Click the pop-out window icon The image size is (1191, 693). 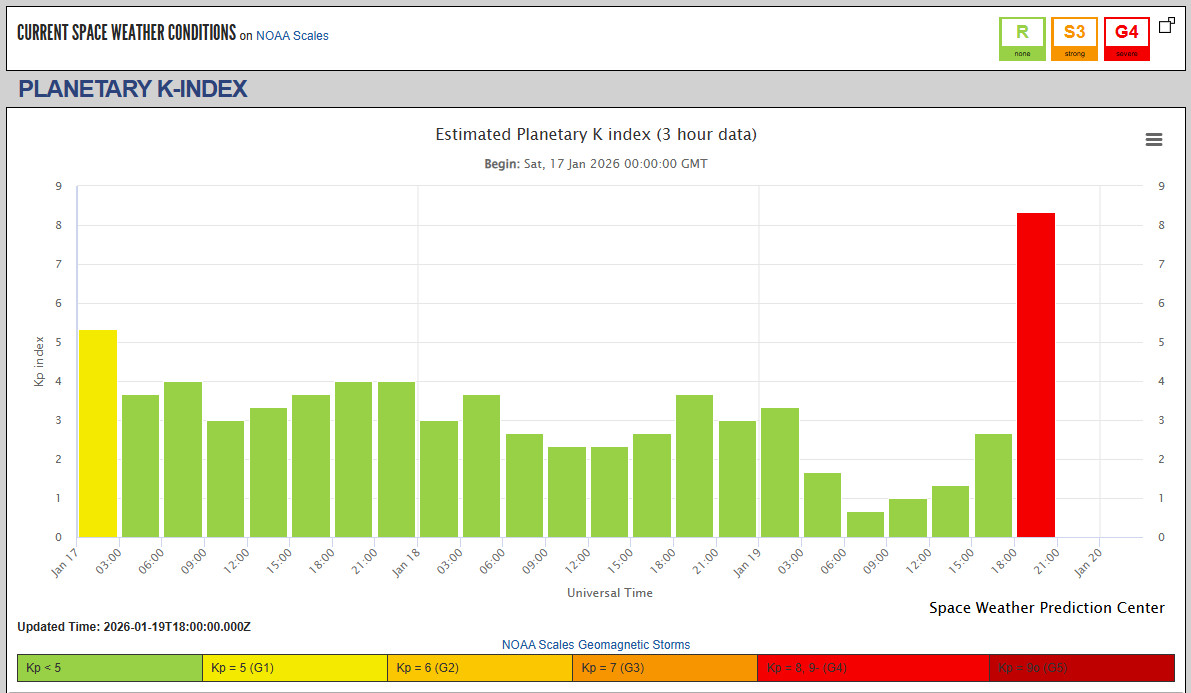[1166, 26]
